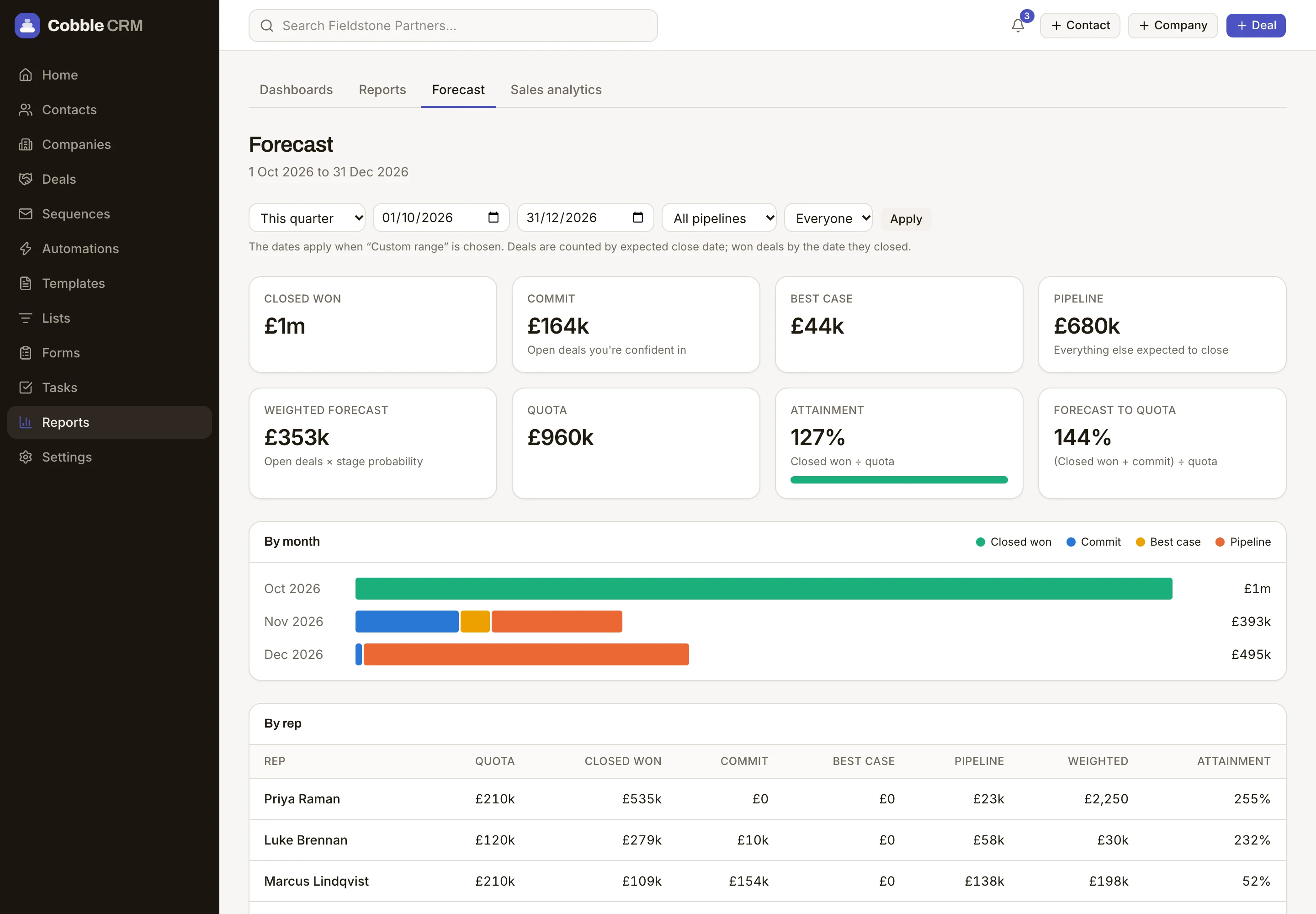This screenshot has width=1316, height=914.
Task: Click the yellow Nov 2026 Best case segment
Action: pyautogui.click(x=475, y=622)
